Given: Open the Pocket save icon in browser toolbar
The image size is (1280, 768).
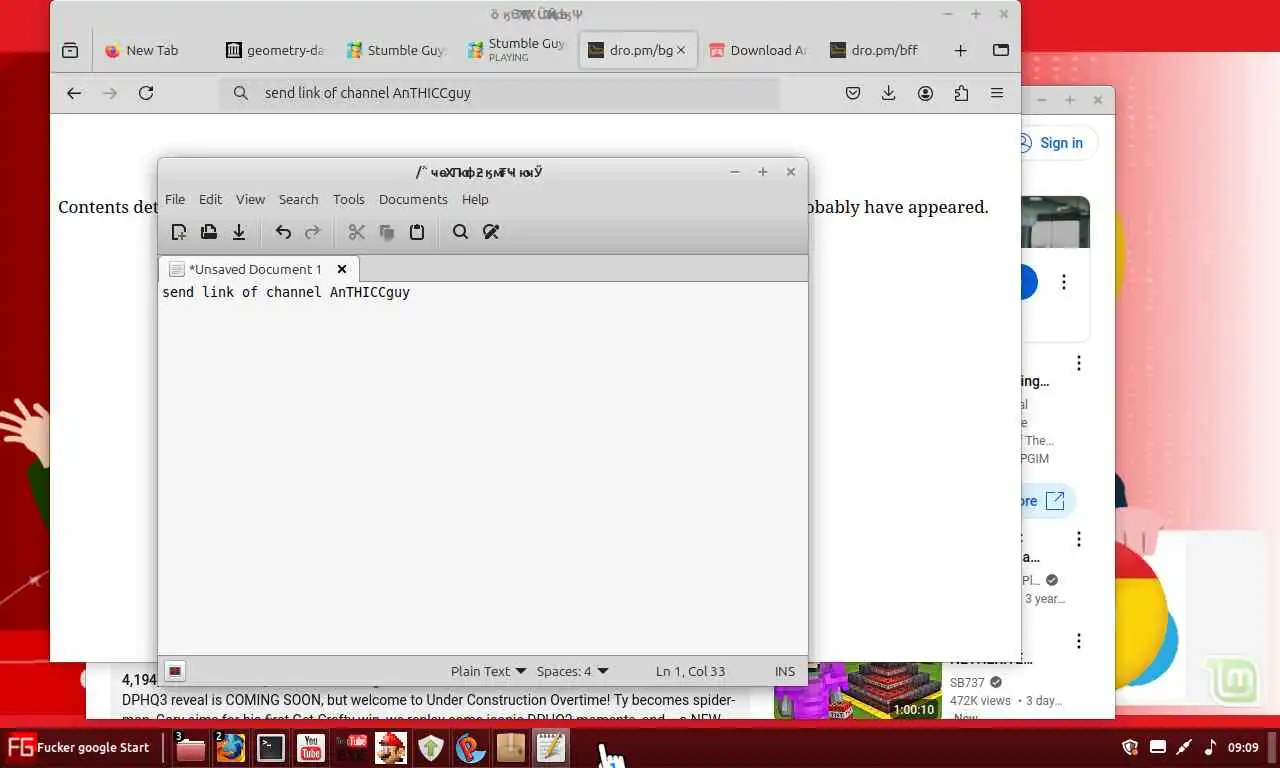Looking at the screenshot, I should pos(853,93).
